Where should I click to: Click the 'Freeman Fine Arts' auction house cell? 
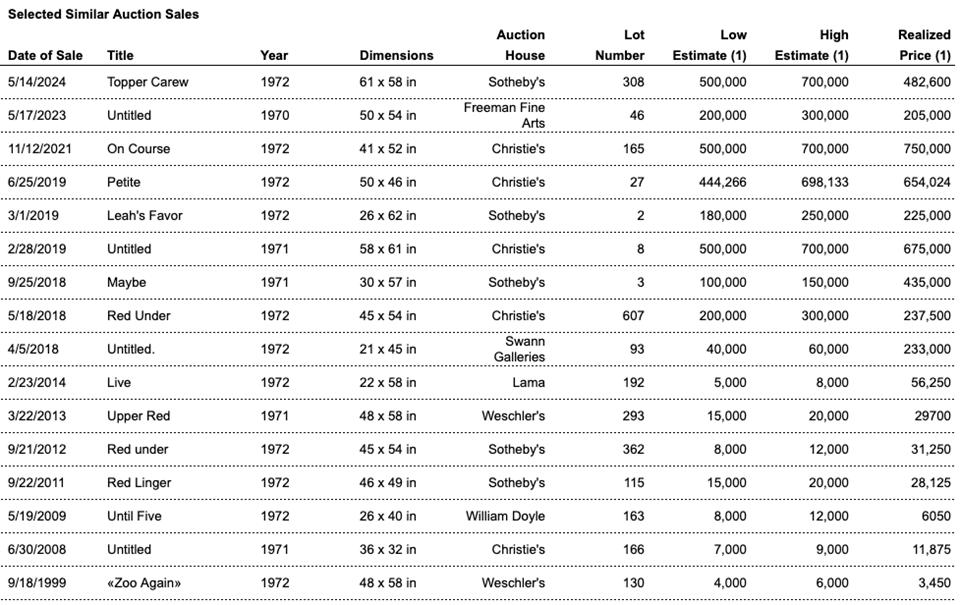(505, 115)
